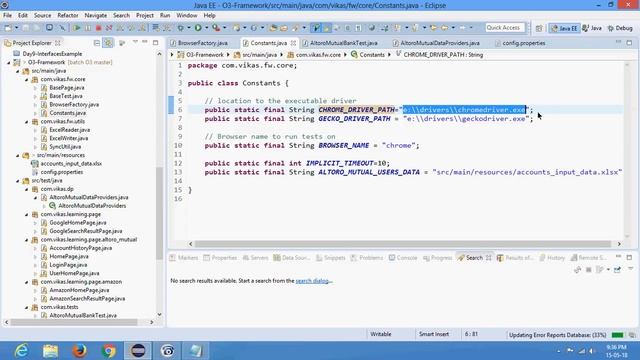640x360 pixels.
Task: Open the File menu
Action: [7, 16]
